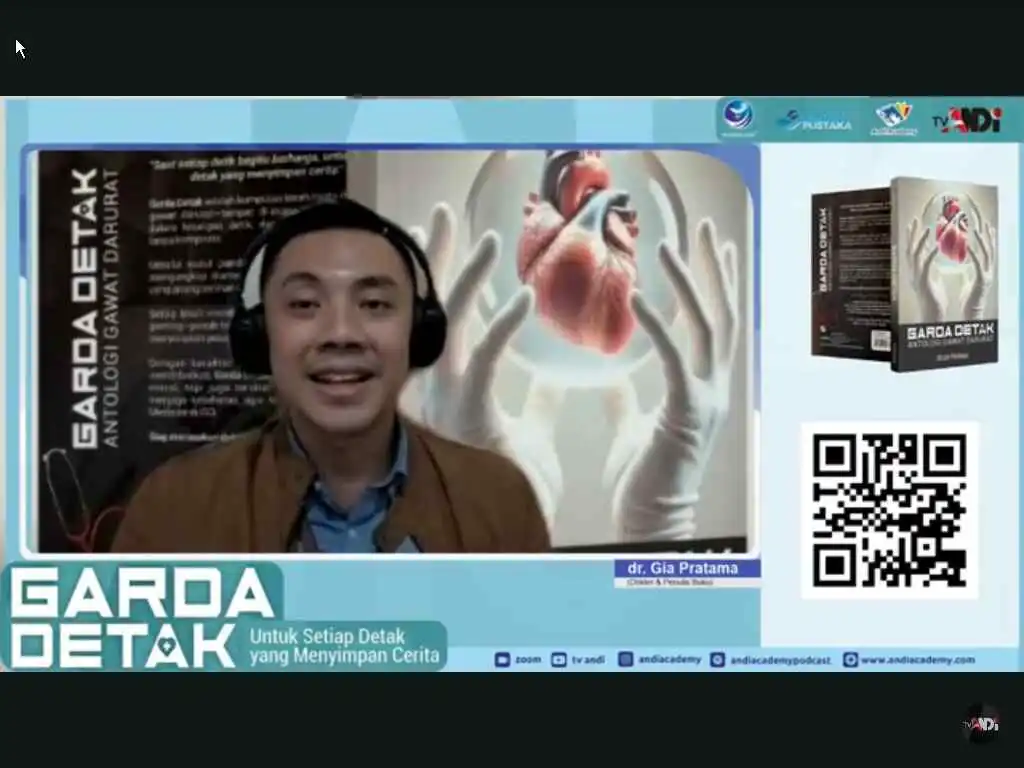Click the 'zoom' label in the bottom bar
Viewport: 1024px width, 768px height.
(528, 660)
